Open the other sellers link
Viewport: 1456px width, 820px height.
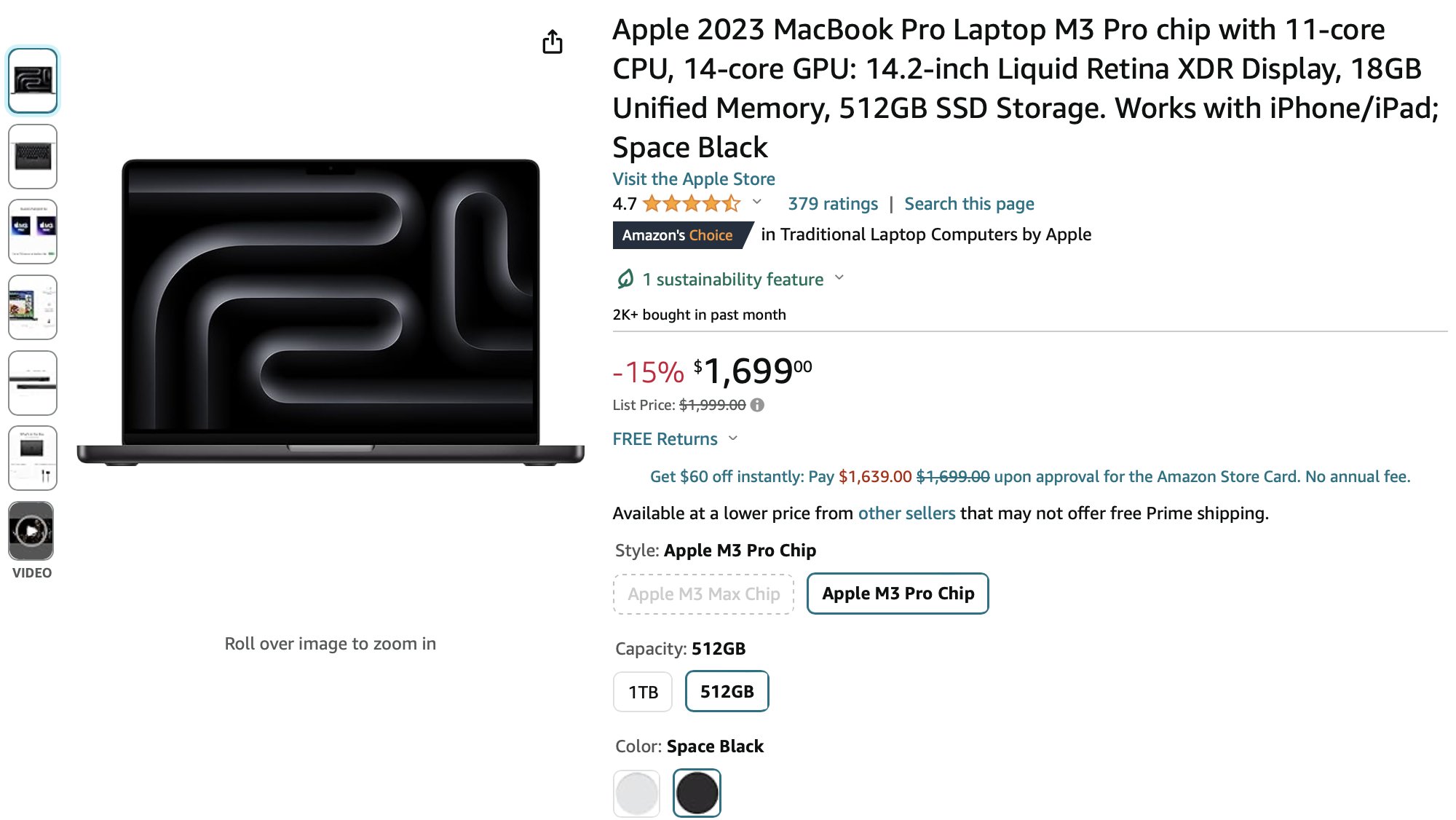click(906, 513)
